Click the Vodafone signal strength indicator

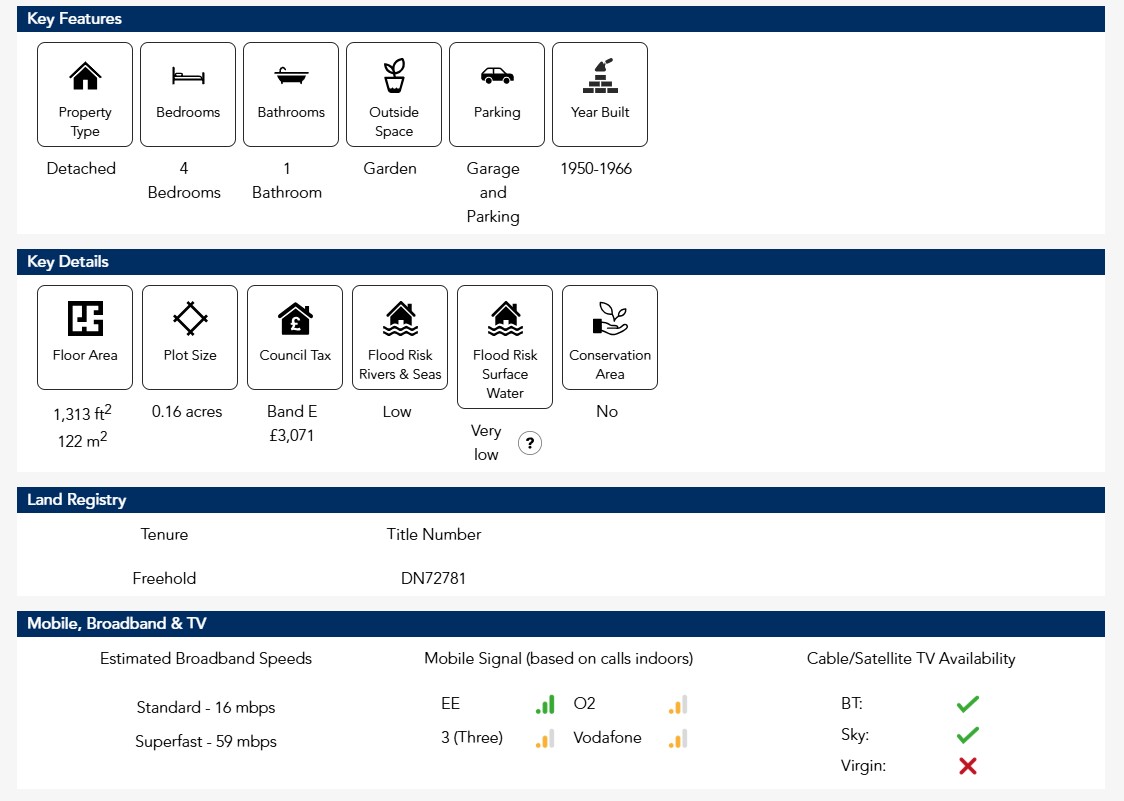(x=678, y=740)
